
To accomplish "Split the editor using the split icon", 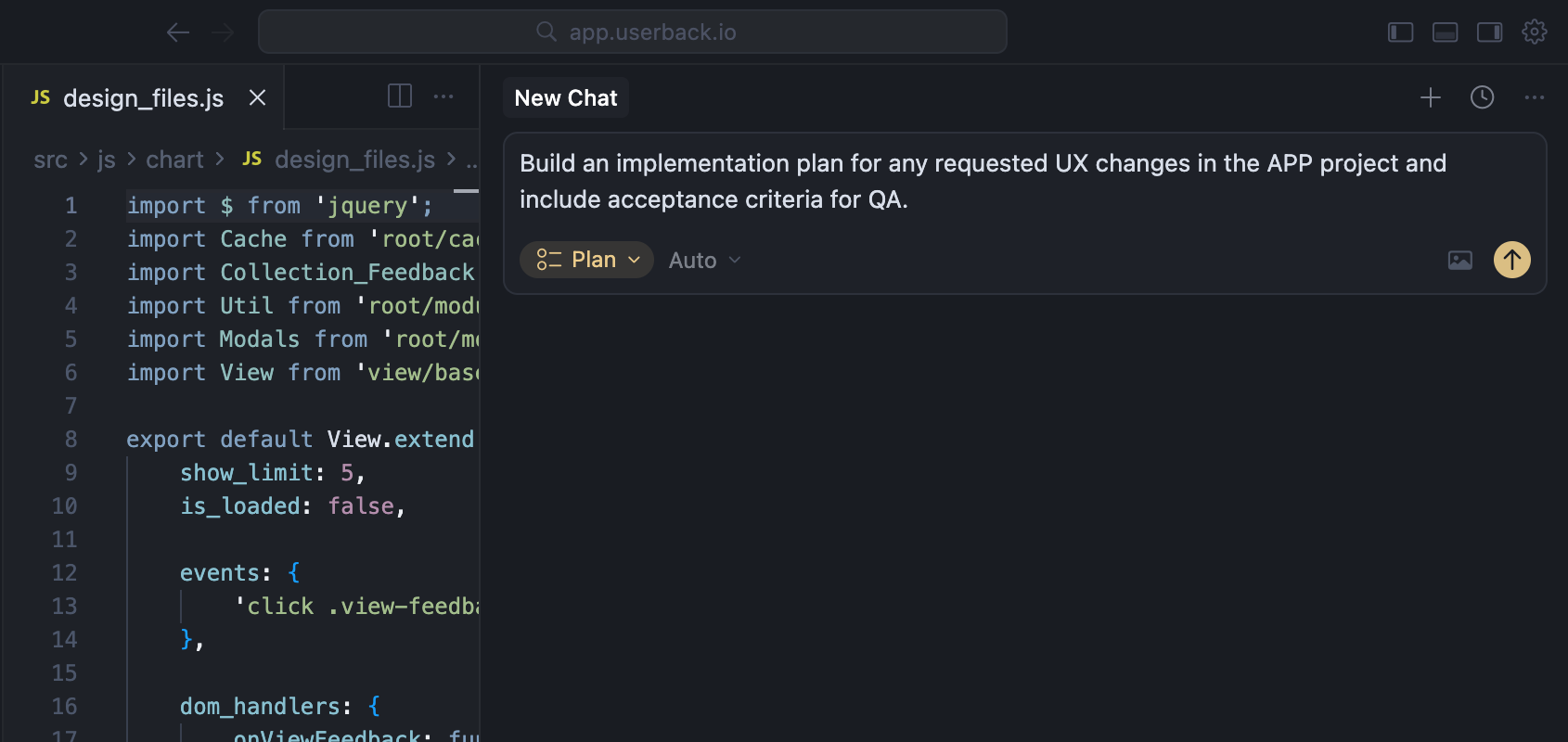I will 400,96.
